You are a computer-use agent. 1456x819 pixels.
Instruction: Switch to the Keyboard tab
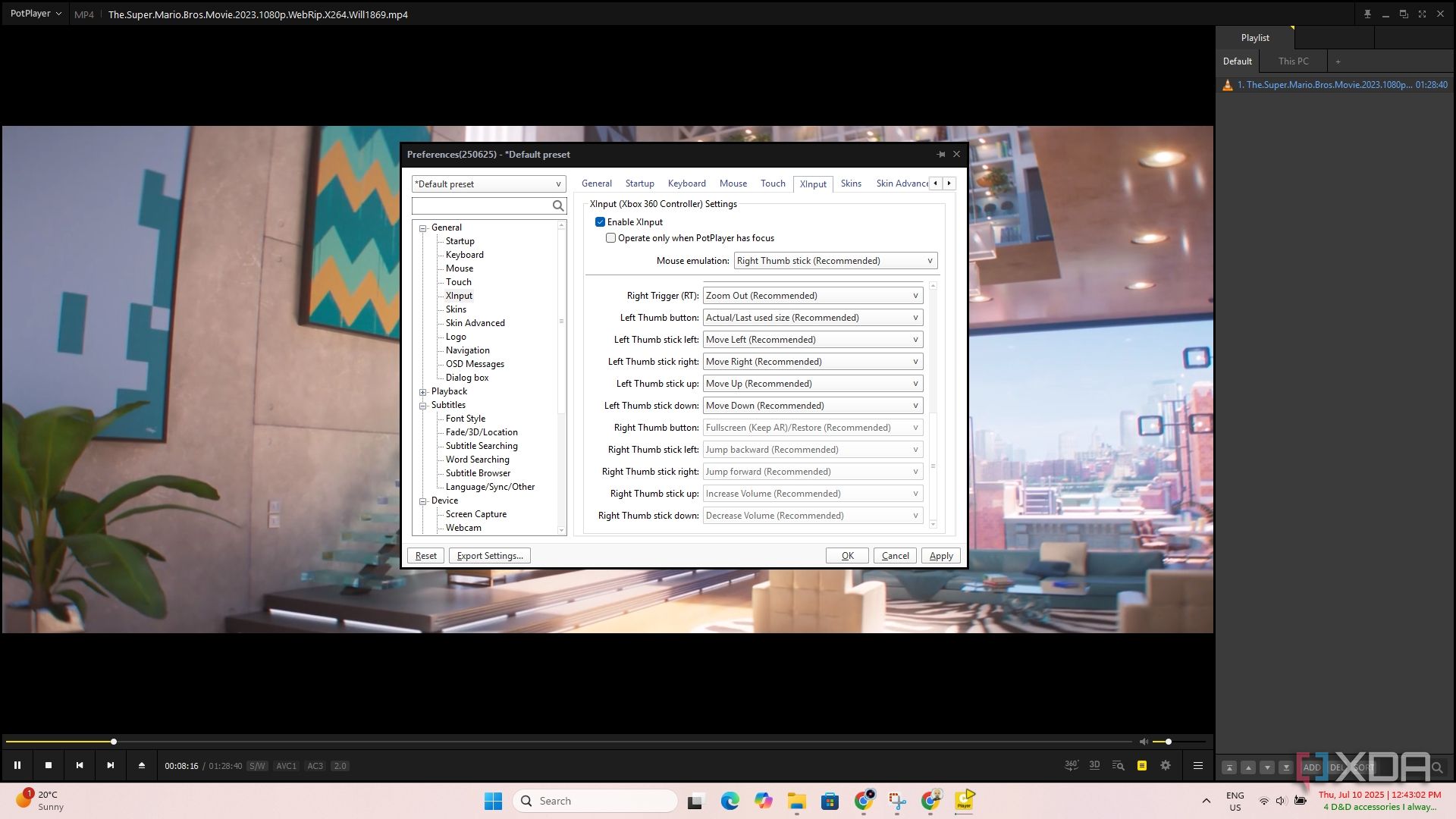coord(686,184)
